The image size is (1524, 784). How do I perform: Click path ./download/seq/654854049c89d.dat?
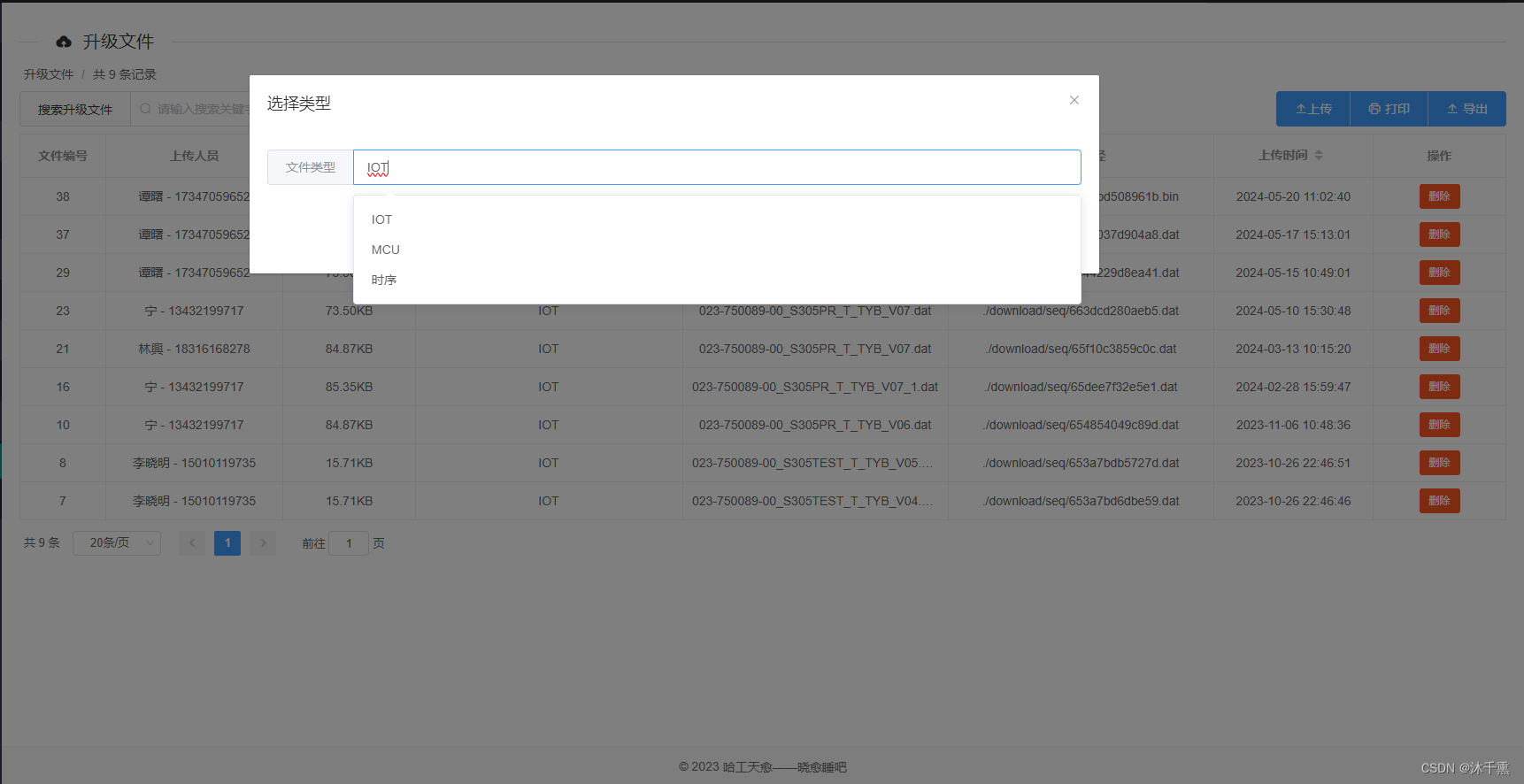(1081, 425)
